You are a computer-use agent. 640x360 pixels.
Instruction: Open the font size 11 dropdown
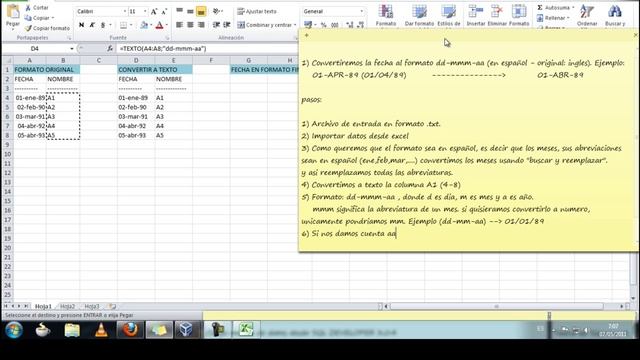click(x=145, y=11)
